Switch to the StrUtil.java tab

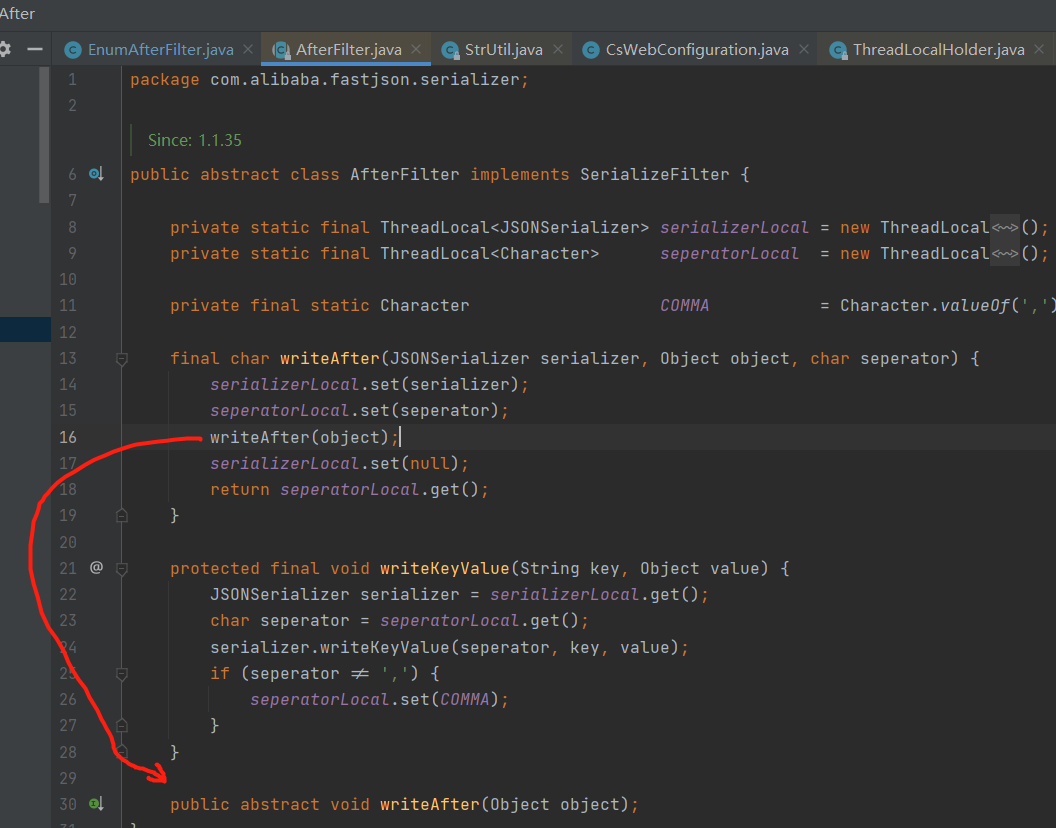click(x=504, y=50)
